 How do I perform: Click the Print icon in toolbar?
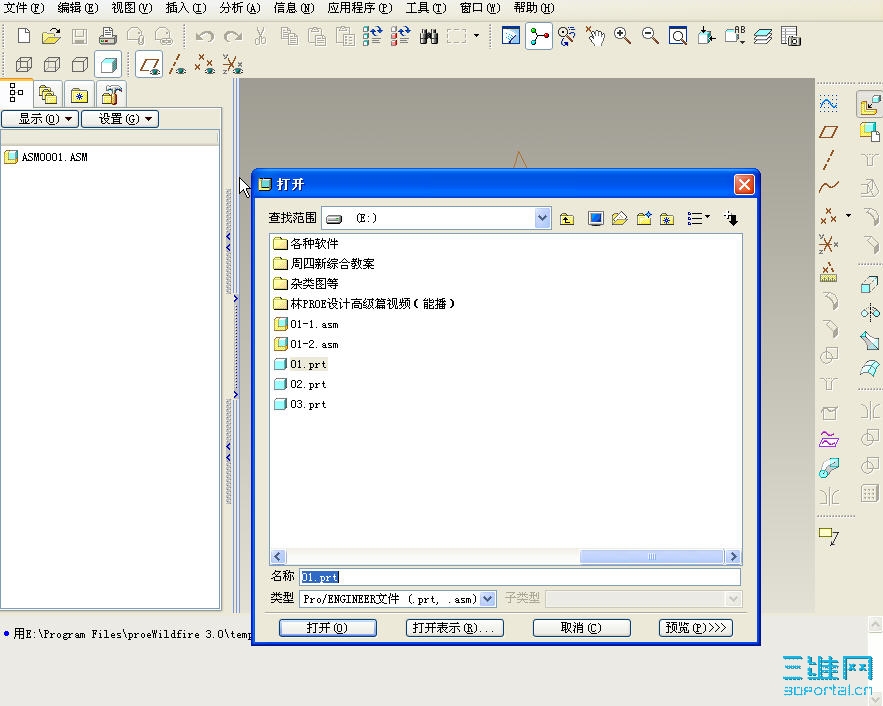coord(107,37)
